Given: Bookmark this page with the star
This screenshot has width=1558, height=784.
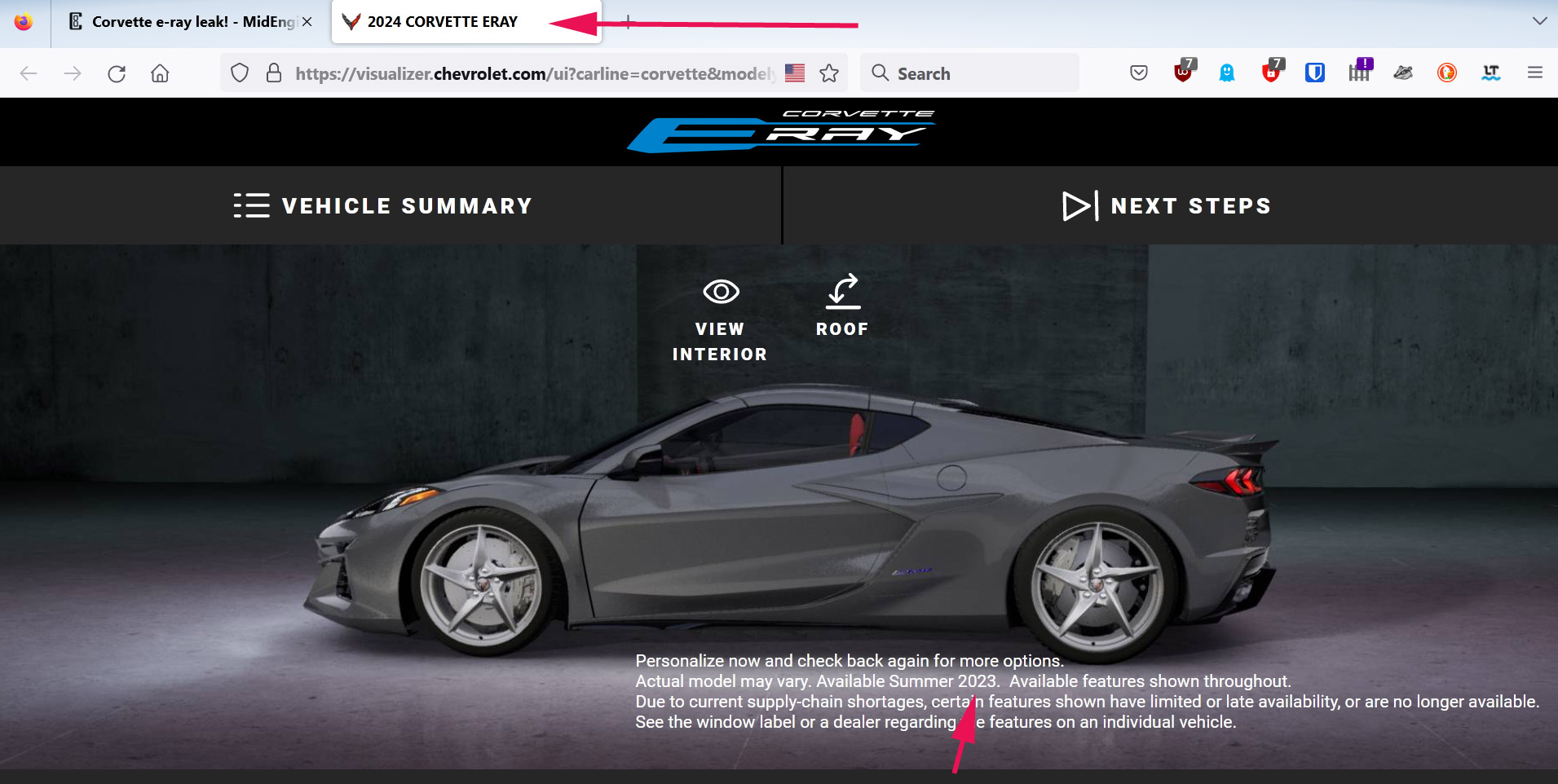Looking at the screenshot, I should [x=829, y=73].
